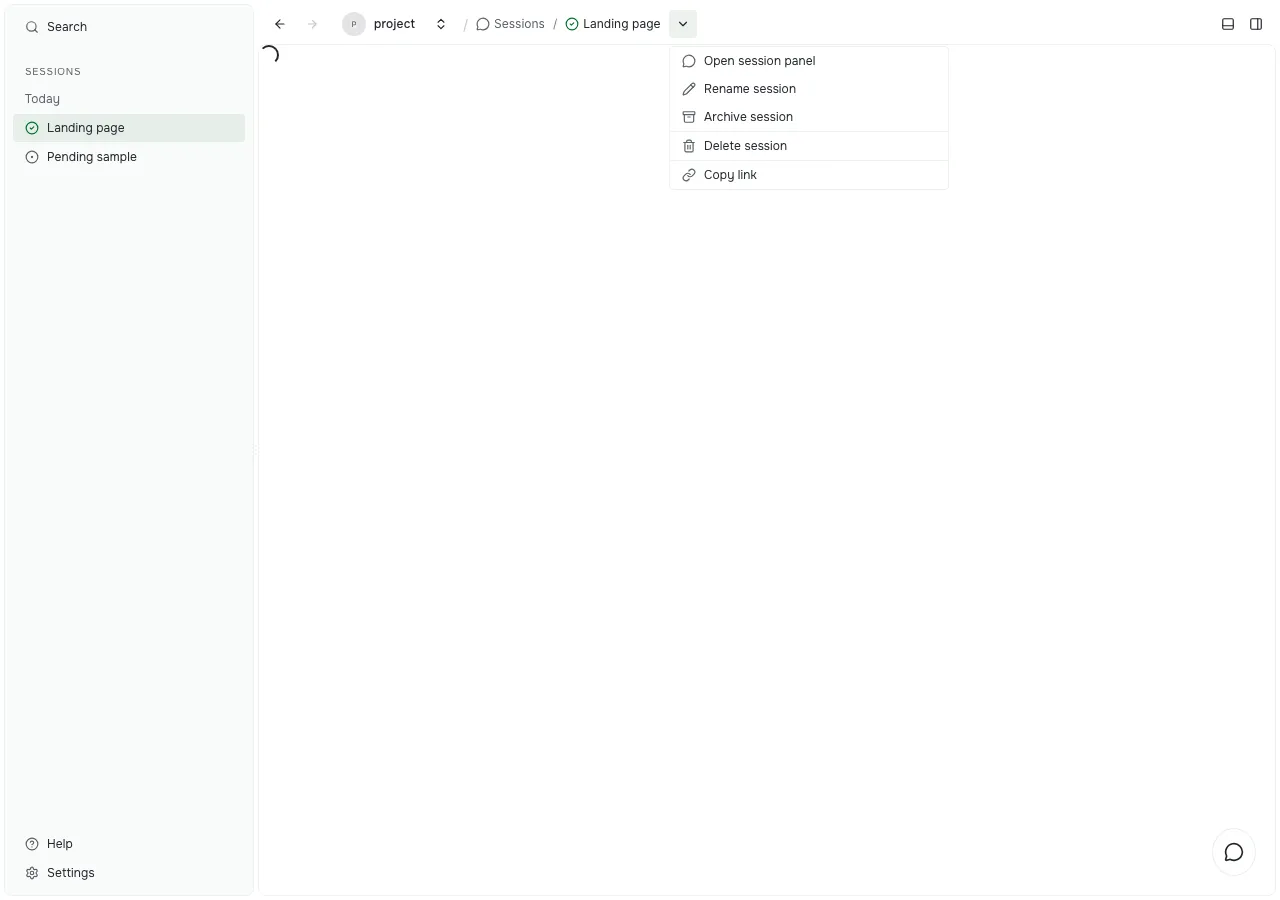
Task: Open the project switcher chevrons
Action: (441, 24)
